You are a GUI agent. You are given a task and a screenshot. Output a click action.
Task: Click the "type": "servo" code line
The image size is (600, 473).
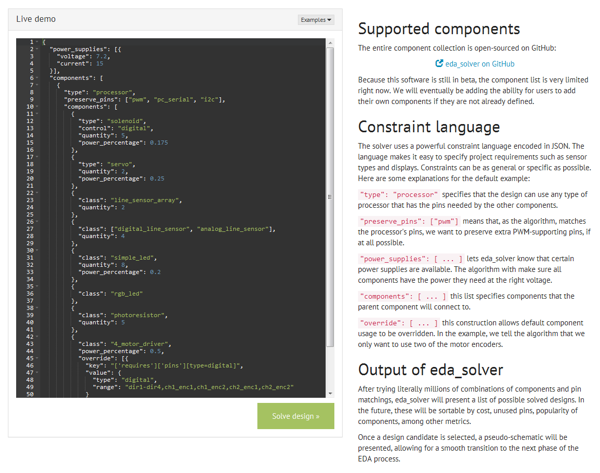(107, 164)
